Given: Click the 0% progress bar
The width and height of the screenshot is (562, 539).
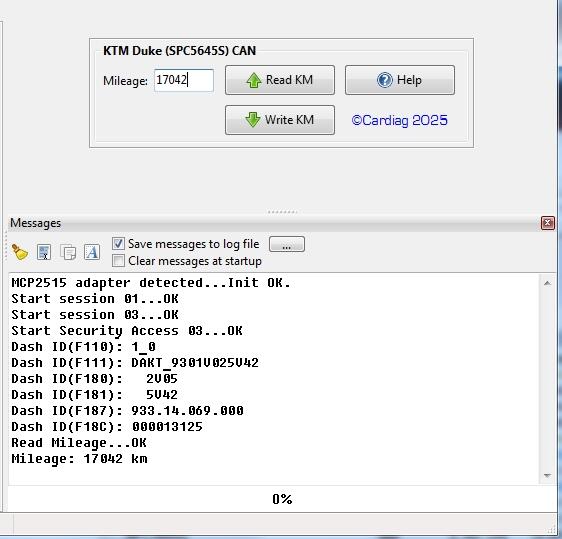Looking at the screenshot, I should click(x=282, y=499).
